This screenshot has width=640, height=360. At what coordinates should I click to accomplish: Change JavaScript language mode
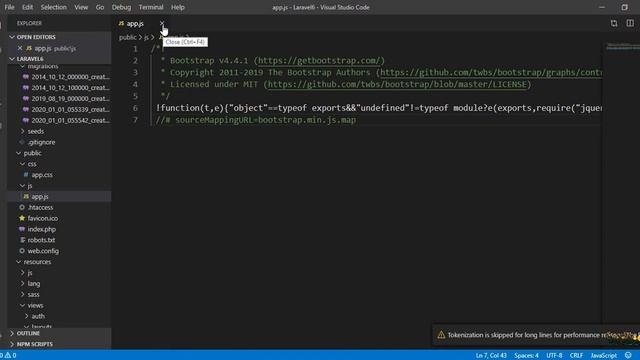click(603, 356)
